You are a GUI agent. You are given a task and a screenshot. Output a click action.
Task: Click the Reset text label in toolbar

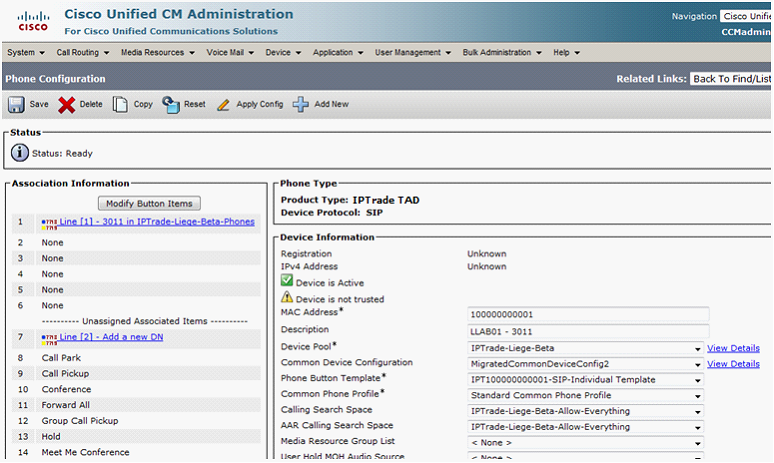click(194, 104)
